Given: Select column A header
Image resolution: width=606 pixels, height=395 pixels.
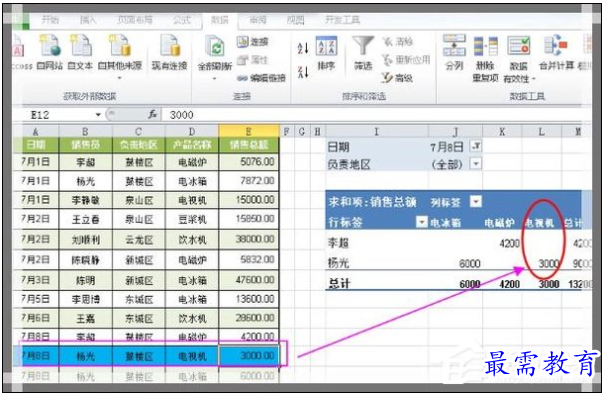Looking at the screenshot, I should tap(36, 132).
